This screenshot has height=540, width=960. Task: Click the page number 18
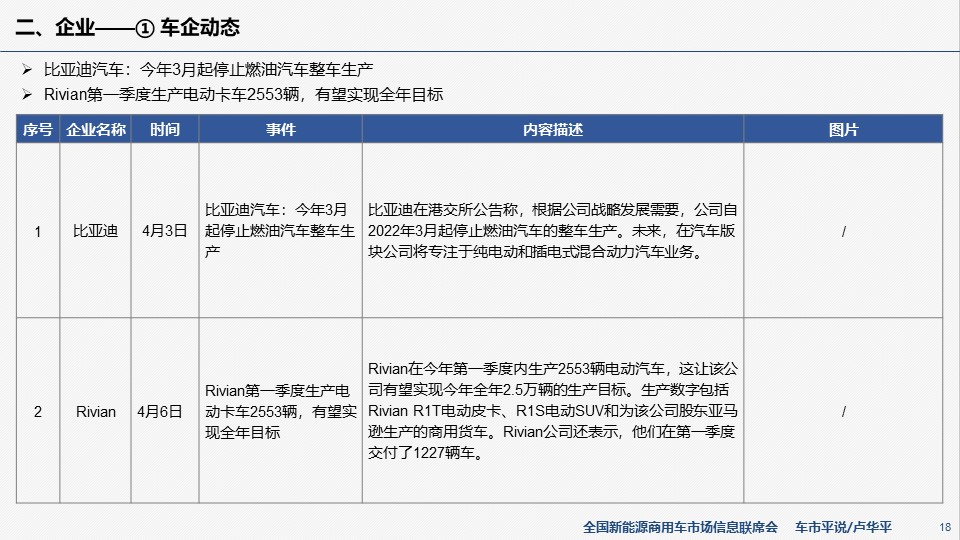point(945,527)
